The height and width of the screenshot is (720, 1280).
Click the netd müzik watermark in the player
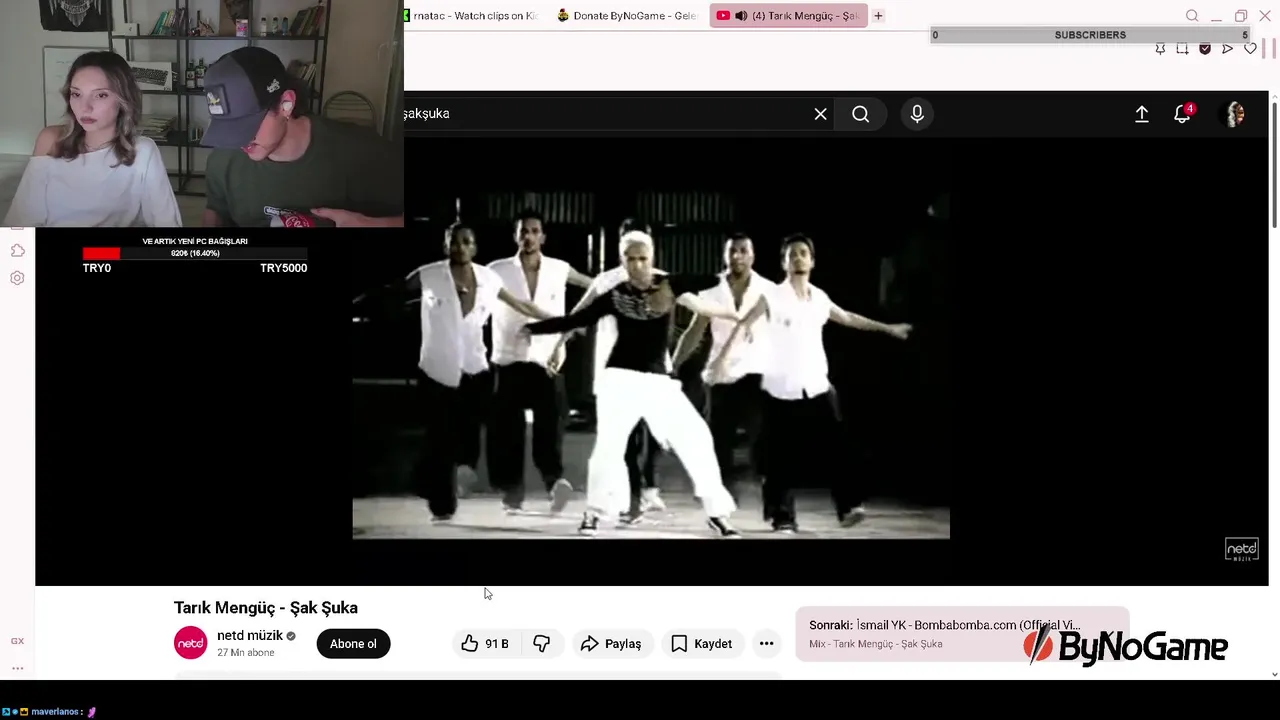pos(1242,550)
